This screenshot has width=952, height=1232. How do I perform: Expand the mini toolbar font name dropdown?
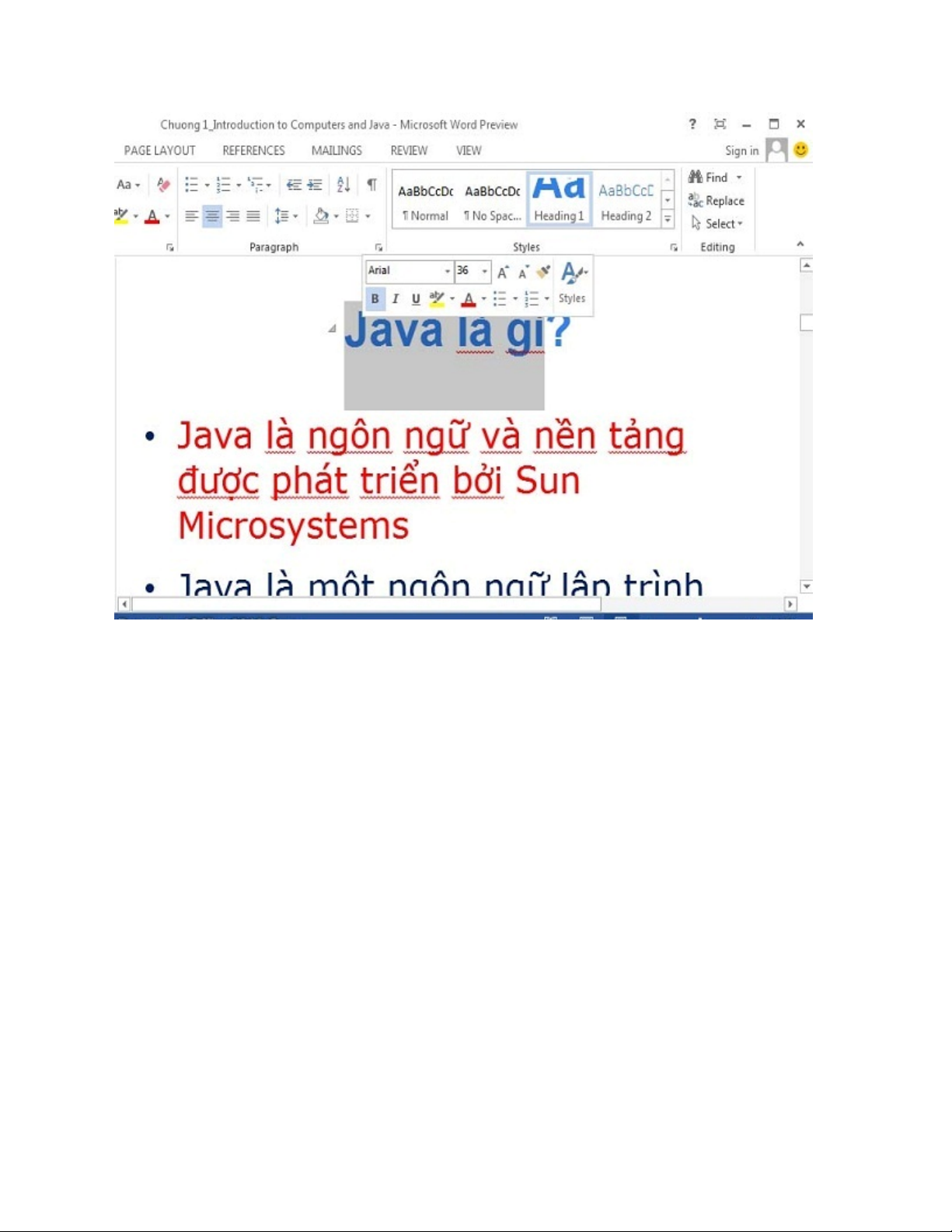(448, 271)
